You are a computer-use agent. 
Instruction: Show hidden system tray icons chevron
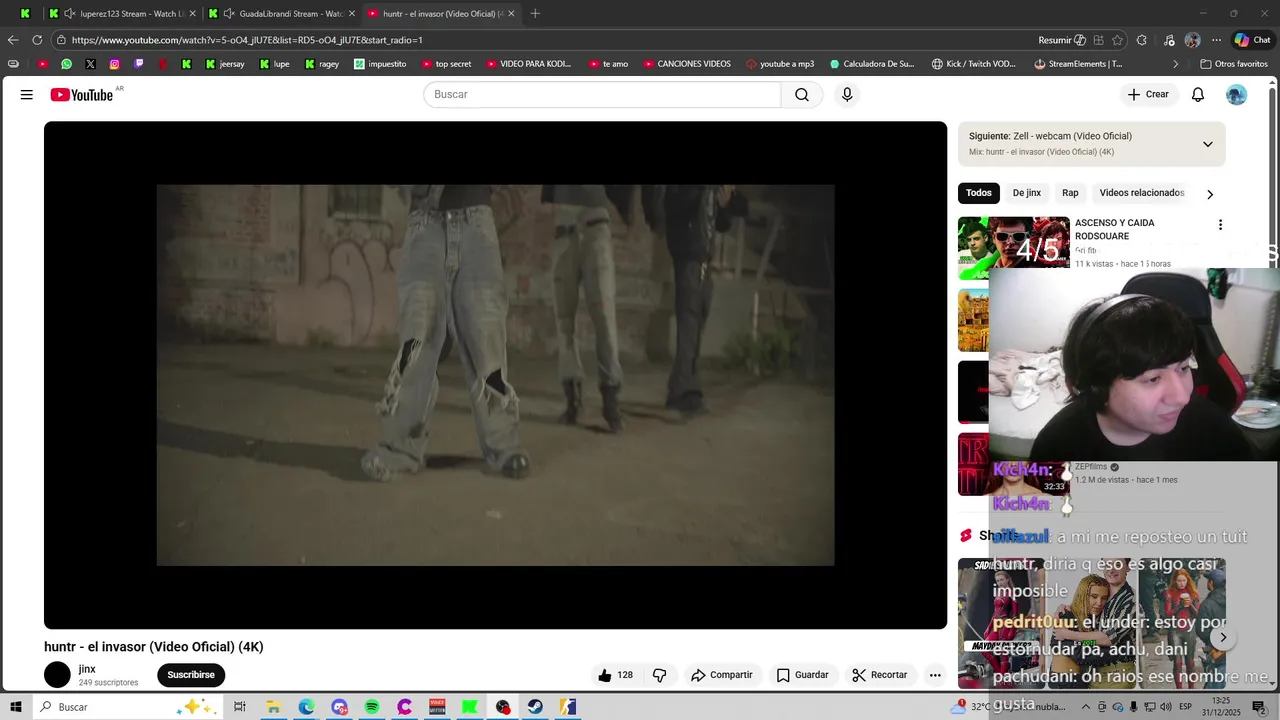(x=1086, y=707)
